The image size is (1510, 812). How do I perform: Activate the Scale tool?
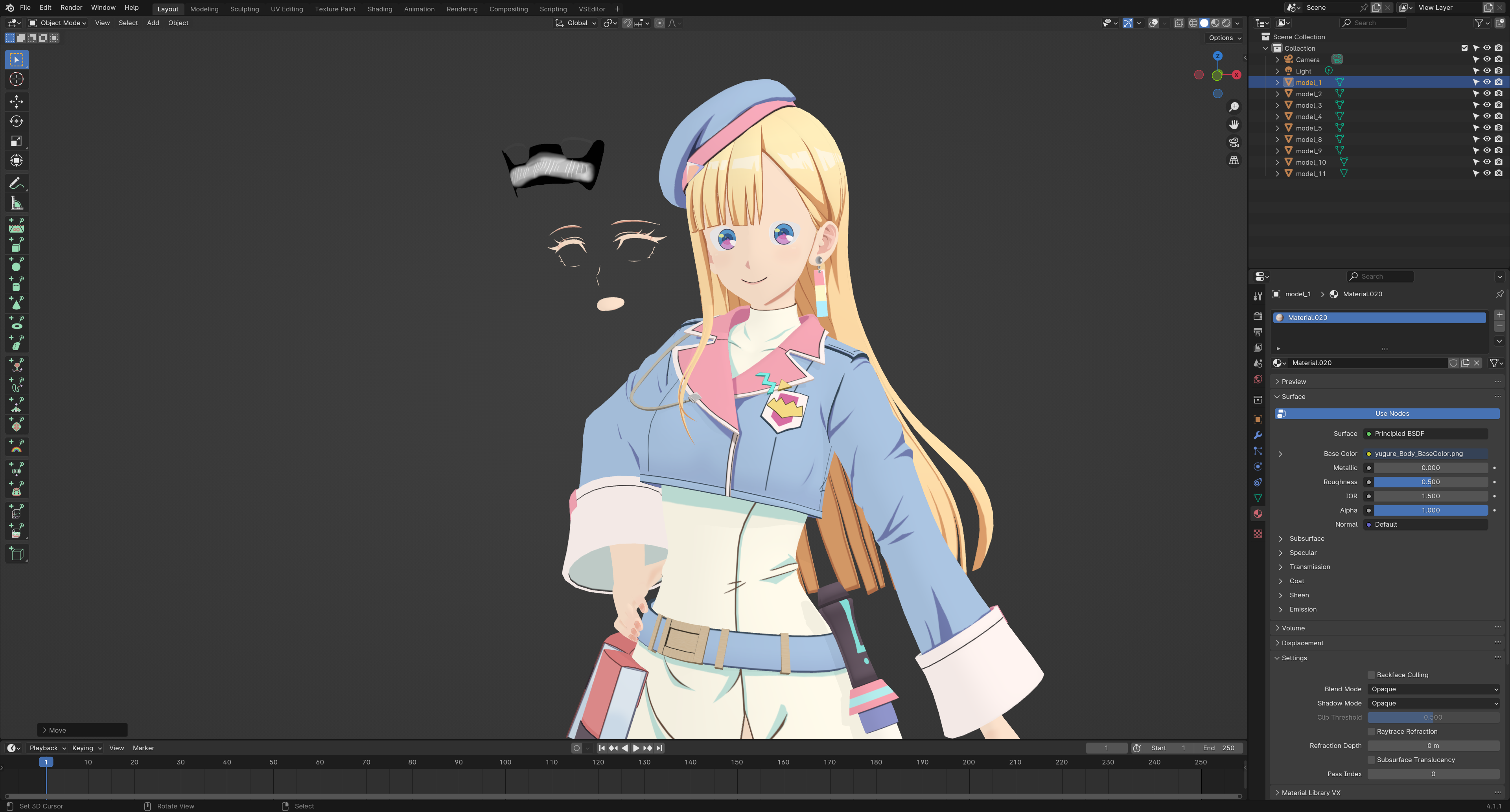pyautogui.click(x=17, y=141)
